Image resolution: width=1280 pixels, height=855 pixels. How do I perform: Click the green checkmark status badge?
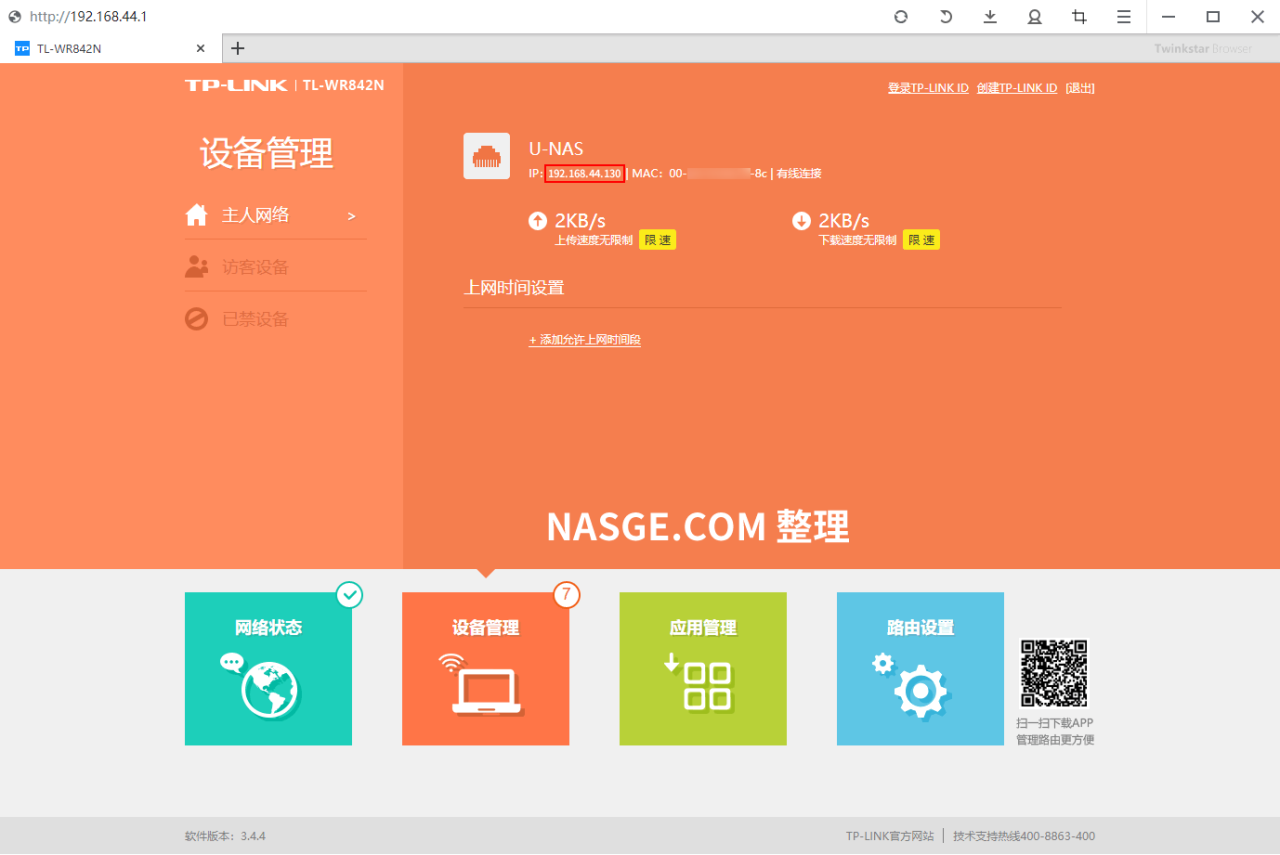point(349,595)
